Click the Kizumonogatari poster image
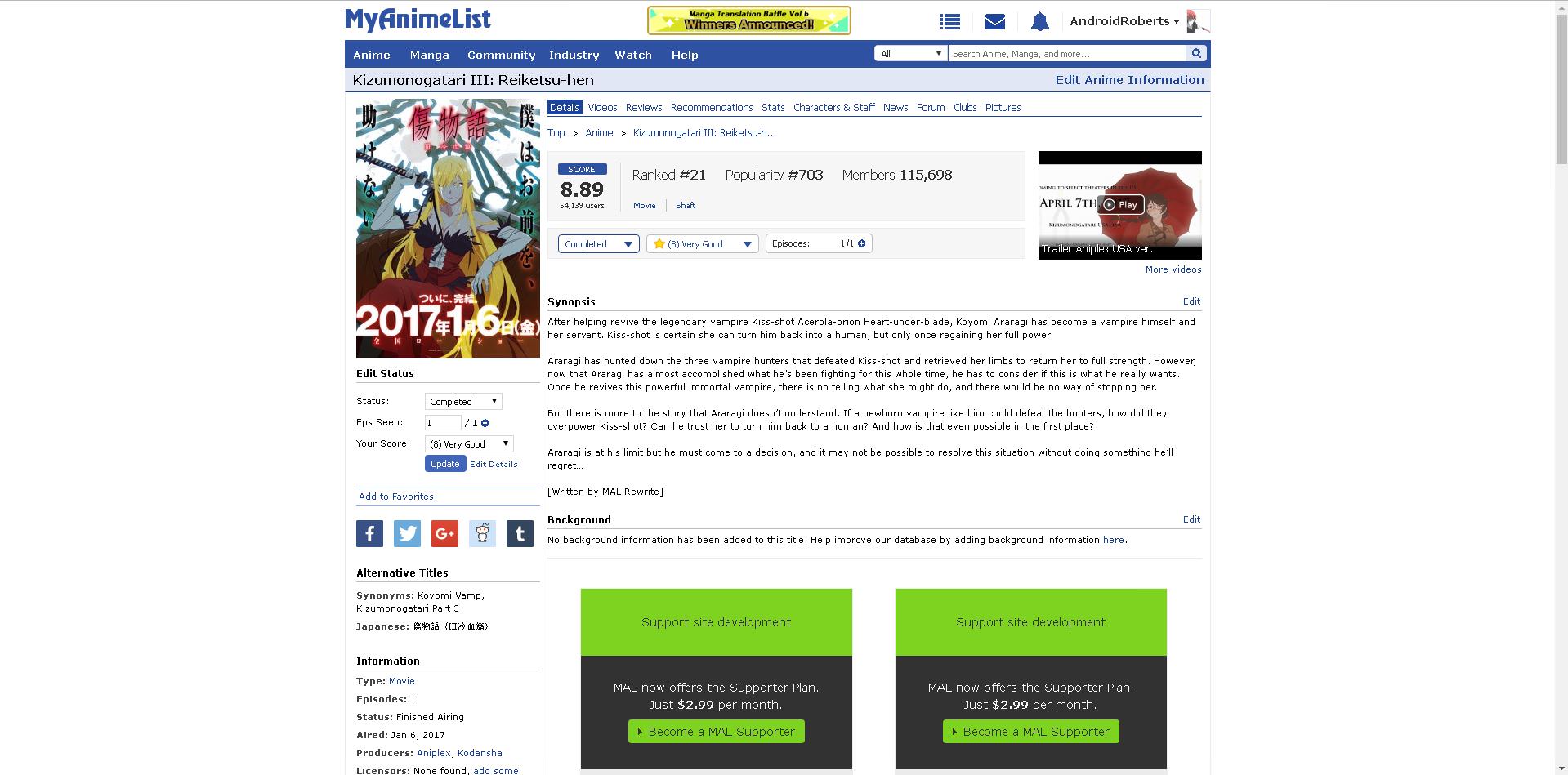This screenshot has width=1568, height=775. click(448, 228)
